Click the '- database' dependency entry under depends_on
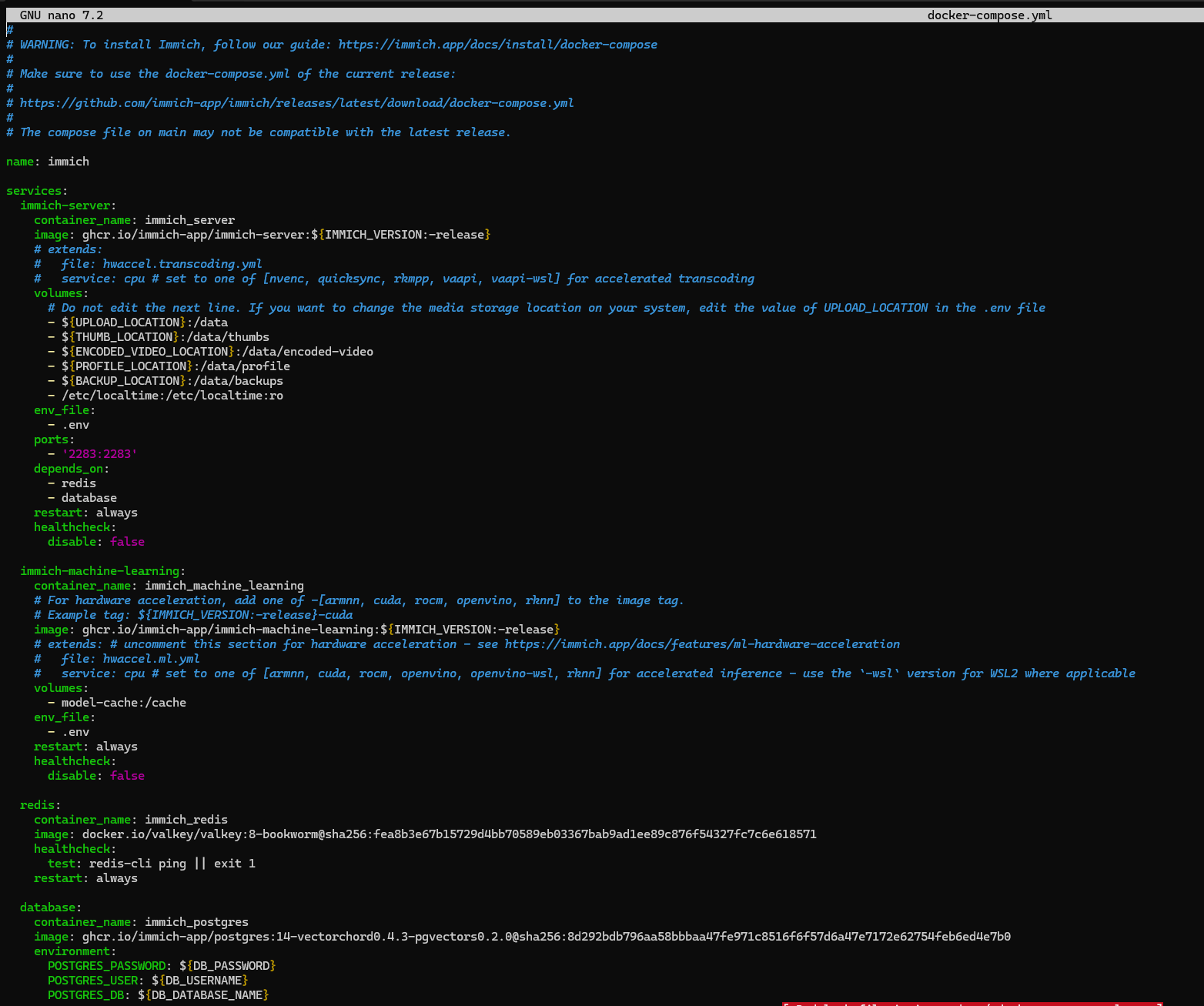This screenshot has width=1204, height=1006. tap(82, 498)
